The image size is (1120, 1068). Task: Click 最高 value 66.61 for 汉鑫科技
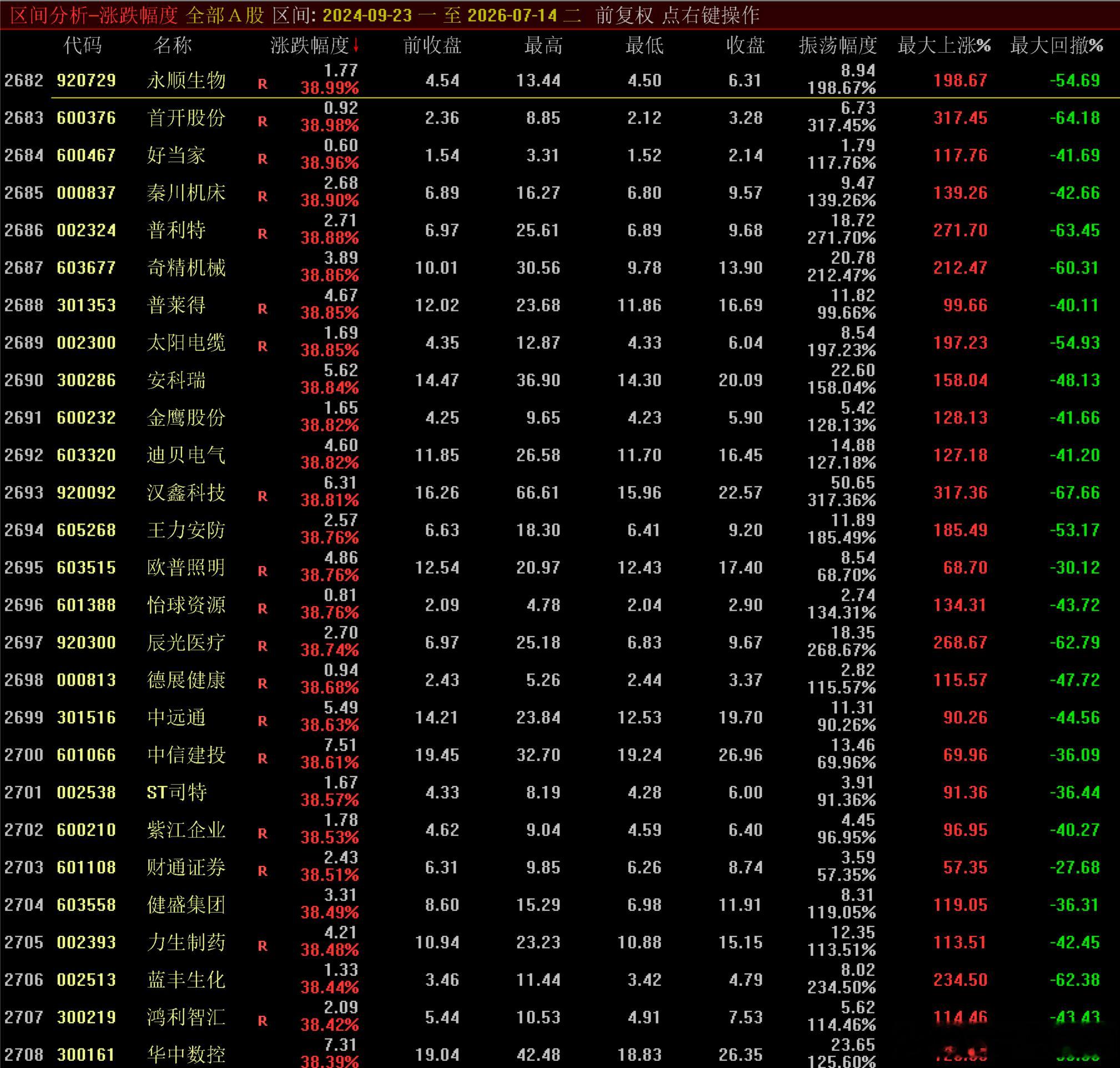(x=538, y=492)
